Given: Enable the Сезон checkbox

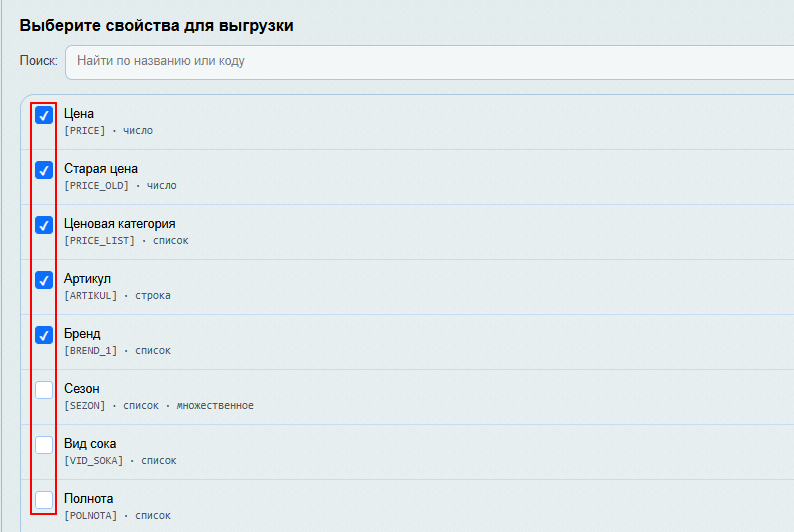Looking at the screenshot, I should (44, 390).
